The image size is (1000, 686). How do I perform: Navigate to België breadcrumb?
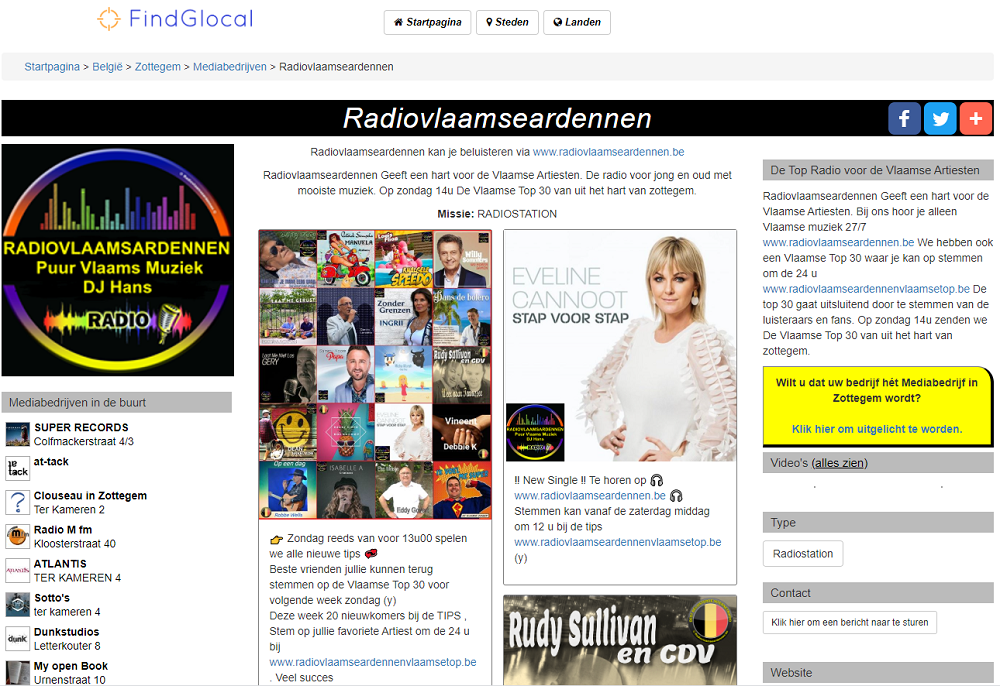point(107,67)
